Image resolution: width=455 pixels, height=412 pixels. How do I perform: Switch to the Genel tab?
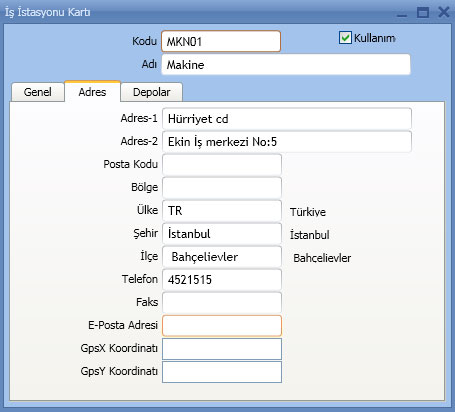pyautogui.click(x=38, y=92)
